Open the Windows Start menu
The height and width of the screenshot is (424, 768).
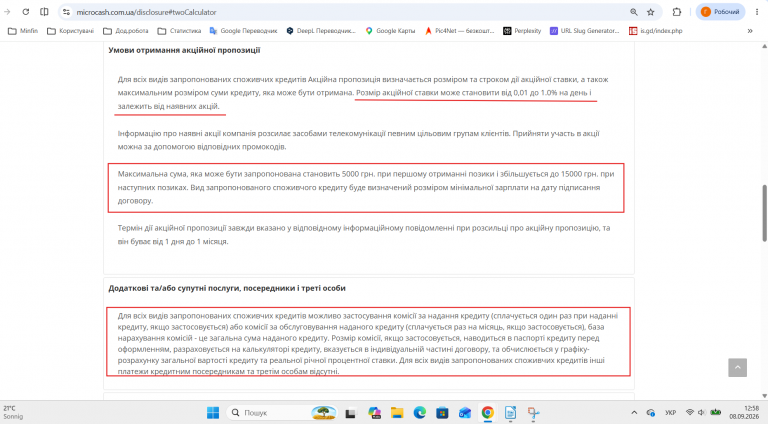tap(213, 413)
